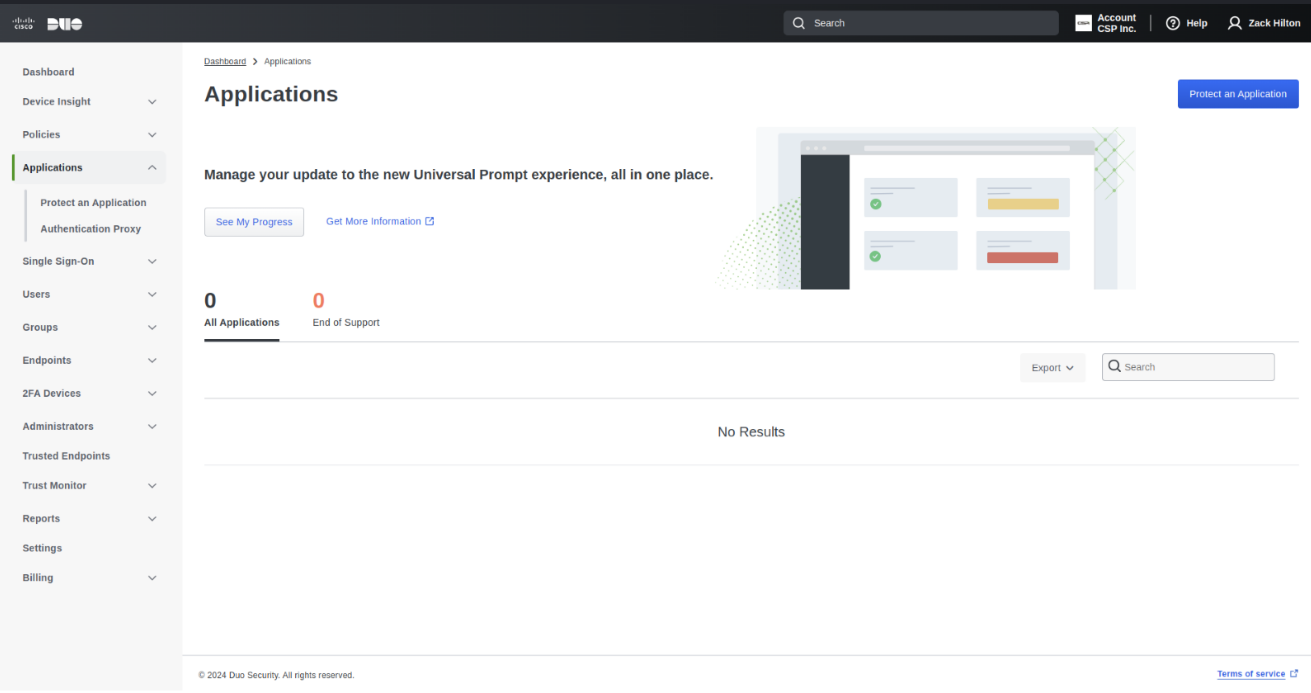Expand the Trust Monitor chevron
This screenshot has height=693, width=1311.
[x=152, y=486]
